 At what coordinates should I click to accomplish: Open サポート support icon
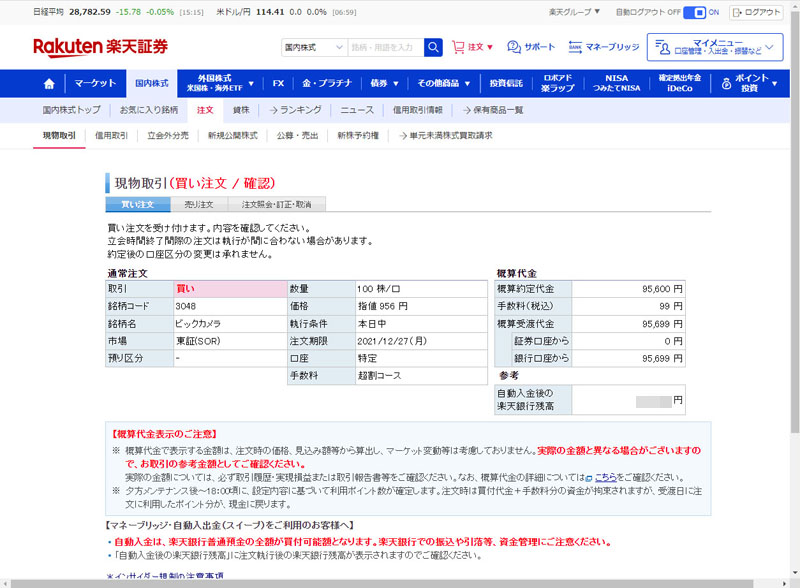514,47
